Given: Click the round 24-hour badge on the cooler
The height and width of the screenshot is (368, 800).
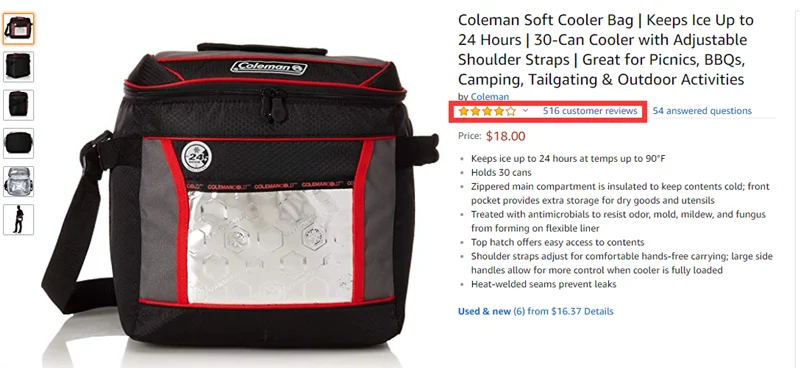Looking at the screenshot, I should pos(196,158).
